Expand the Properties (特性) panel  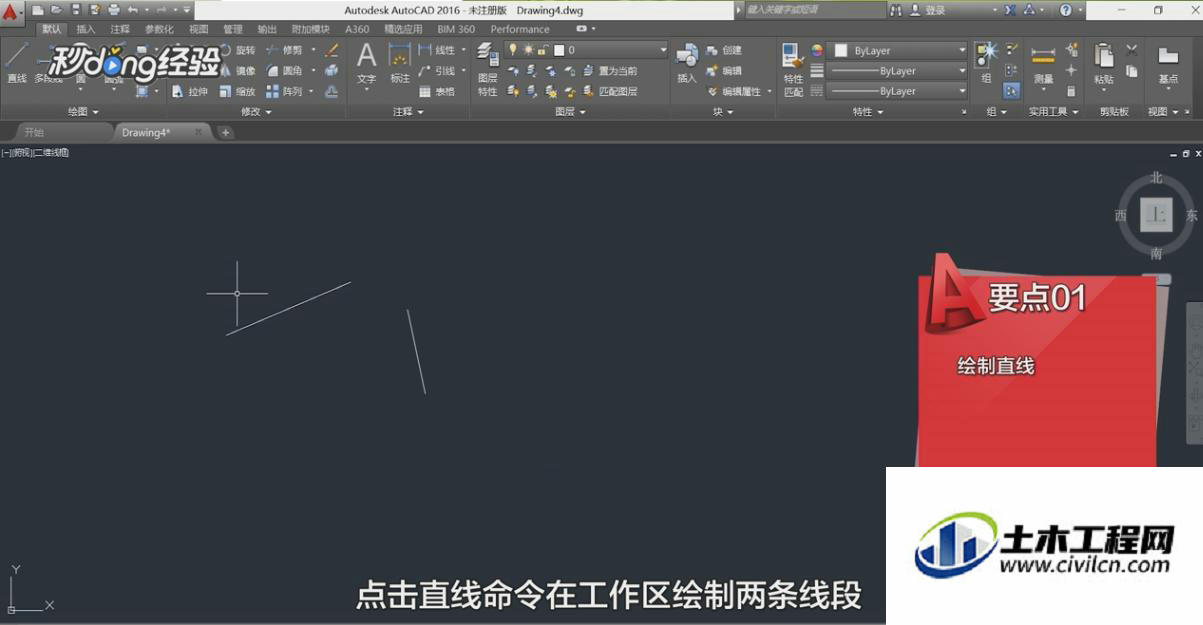coord(868,111)
